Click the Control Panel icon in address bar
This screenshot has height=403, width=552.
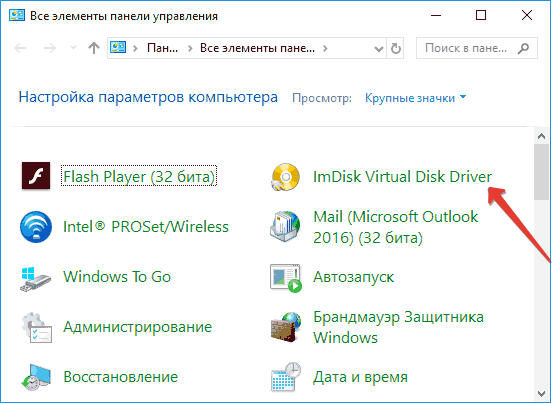coord(118,47)
